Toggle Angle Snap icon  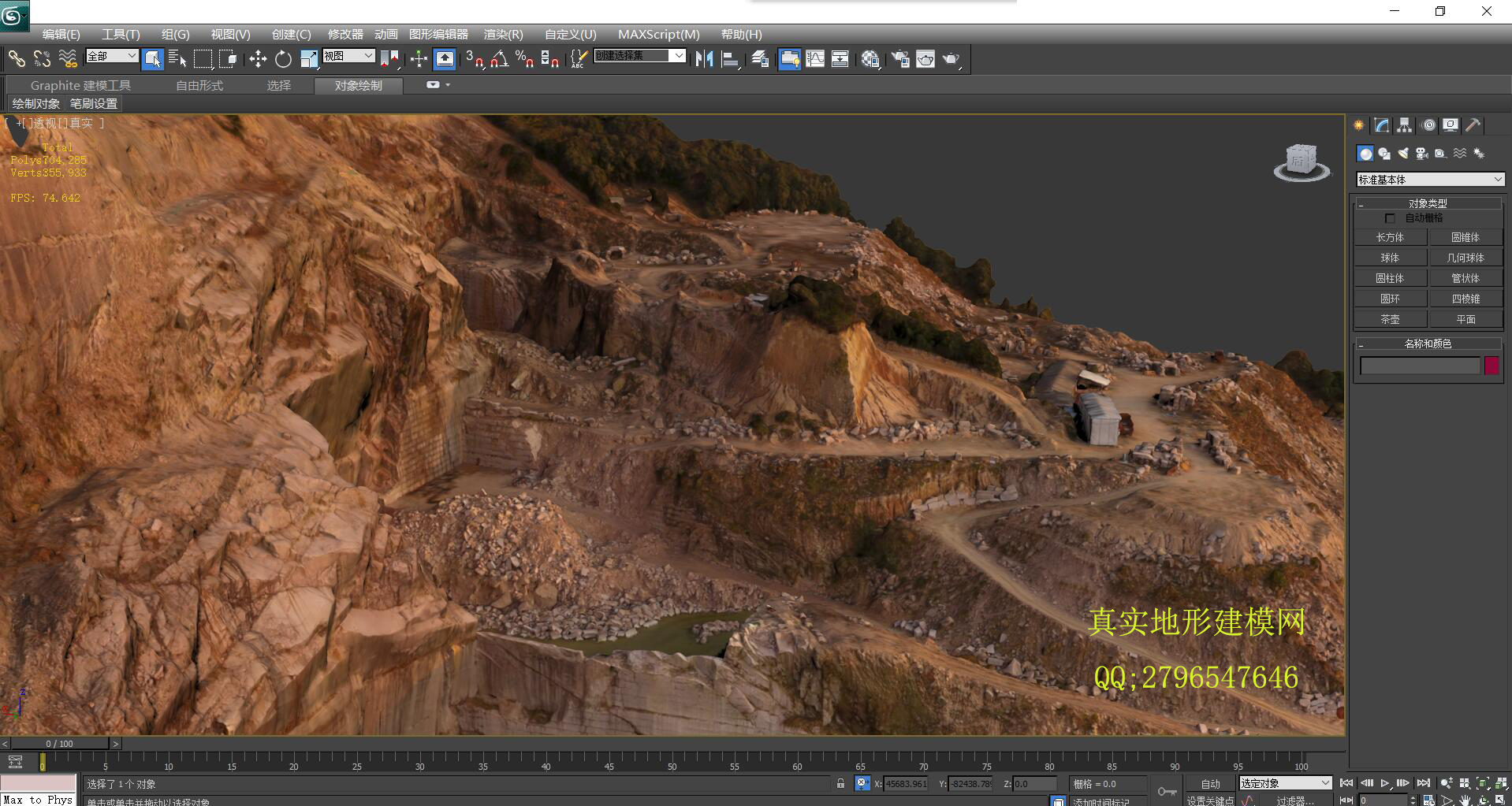point(500,58)
